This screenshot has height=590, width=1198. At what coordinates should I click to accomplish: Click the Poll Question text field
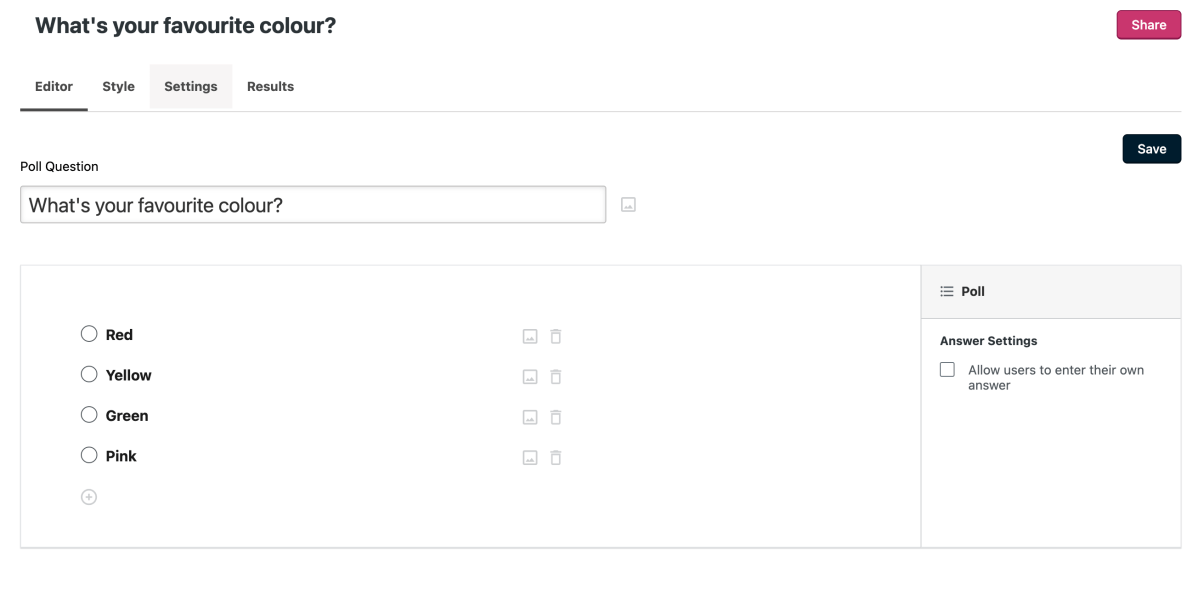[312, 205]
